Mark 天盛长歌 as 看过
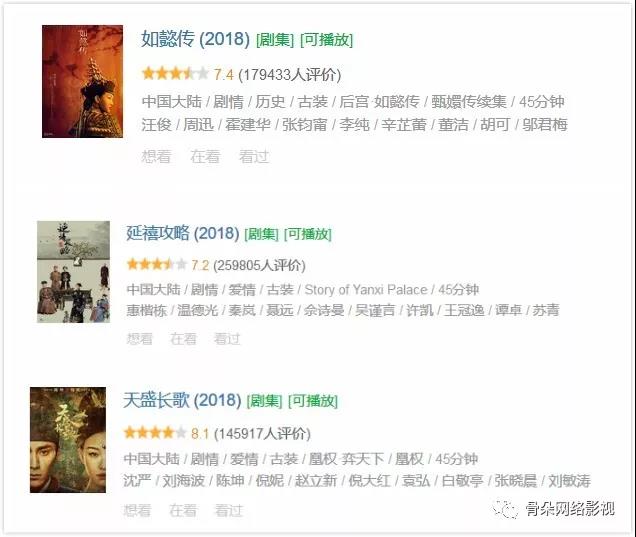 pos(229,510)
